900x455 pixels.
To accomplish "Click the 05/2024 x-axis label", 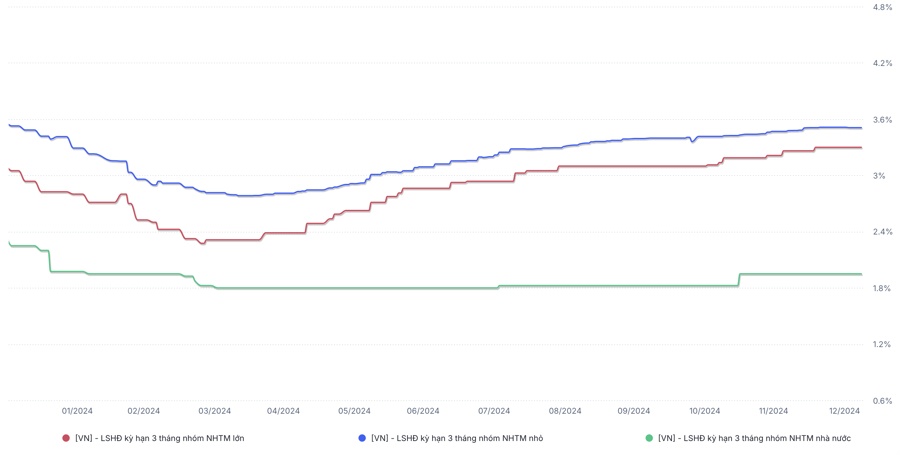I will pos(354,411).
